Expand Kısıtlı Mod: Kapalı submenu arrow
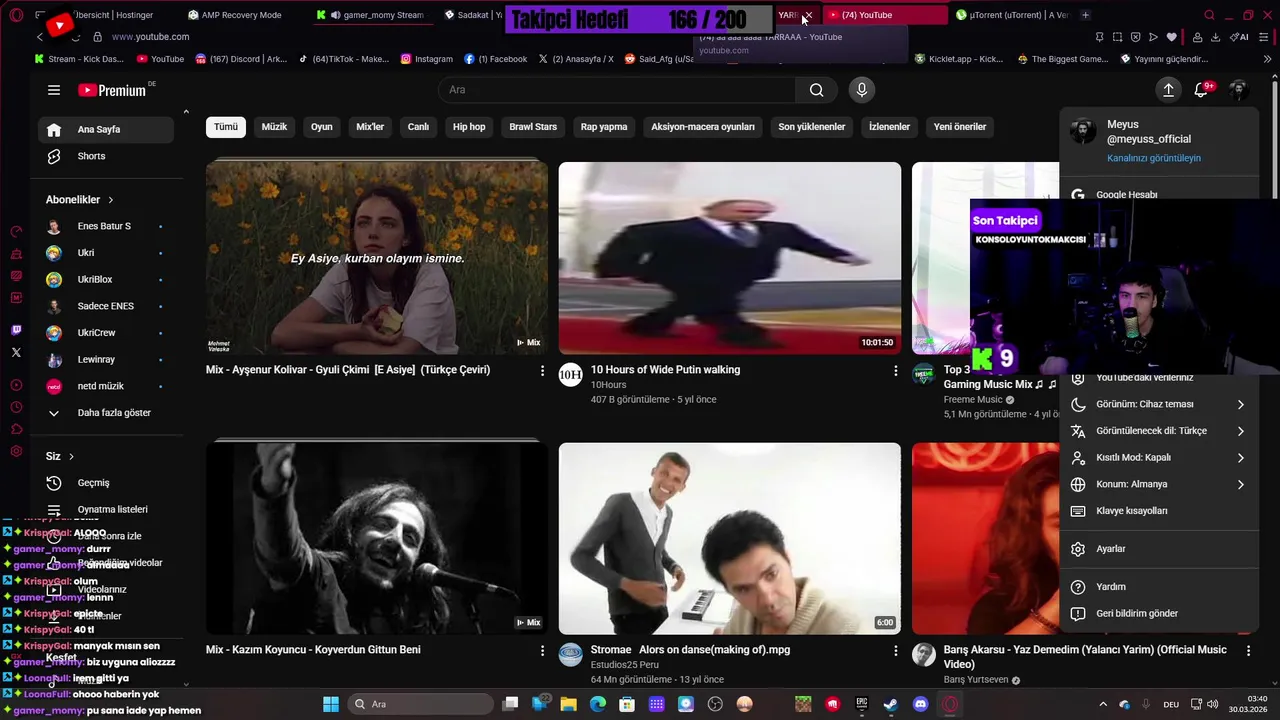 [1241, 458]
